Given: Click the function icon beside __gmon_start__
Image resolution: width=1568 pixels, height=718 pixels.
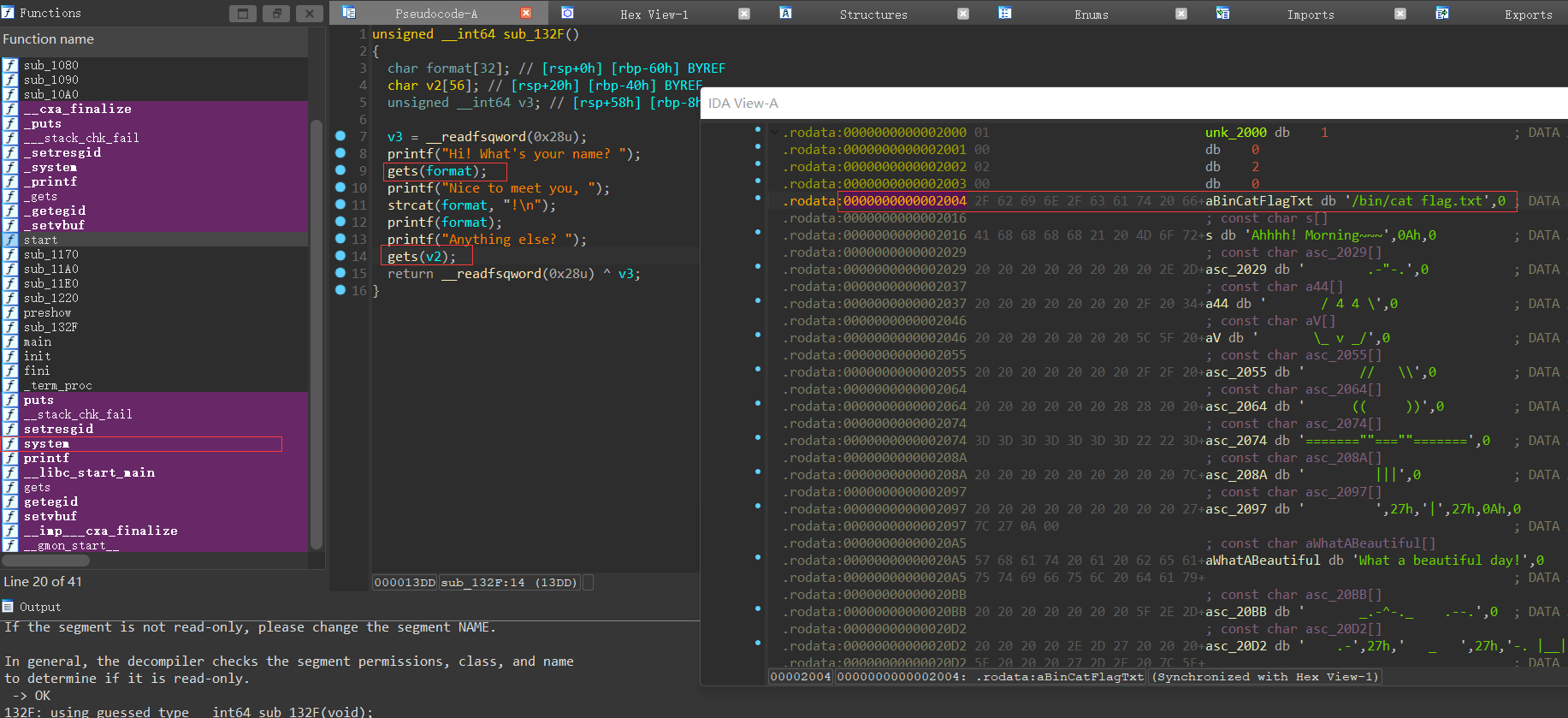Looking at the screenshot, I should [10, 545].
